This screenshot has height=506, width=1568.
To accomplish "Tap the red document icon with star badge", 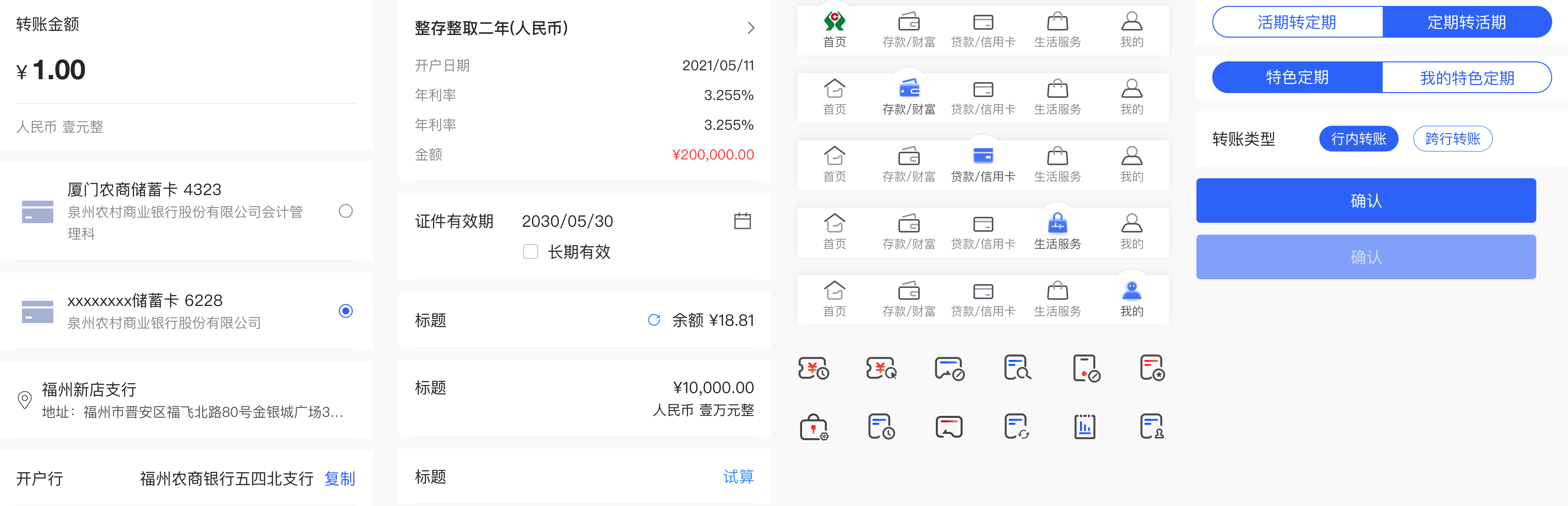I will click(x=1152, y=367).
